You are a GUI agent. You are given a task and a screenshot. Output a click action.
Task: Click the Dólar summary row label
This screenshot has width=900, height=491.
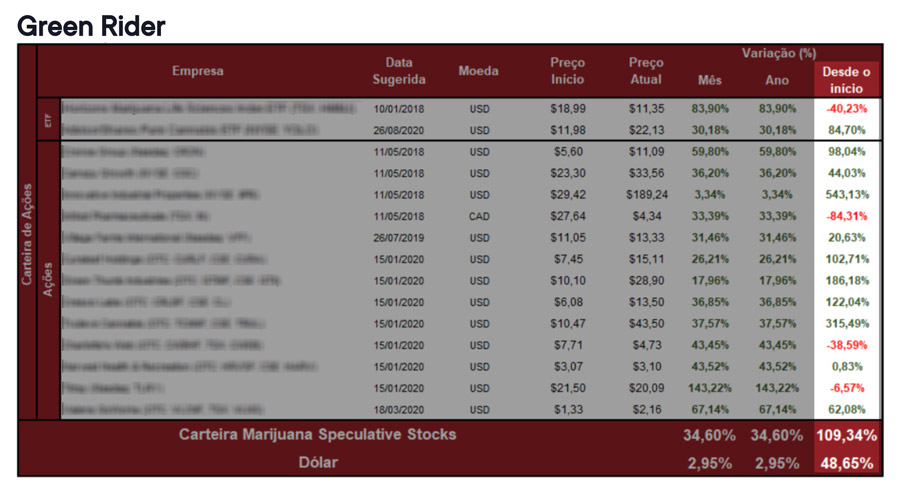[x=317, y=463]
